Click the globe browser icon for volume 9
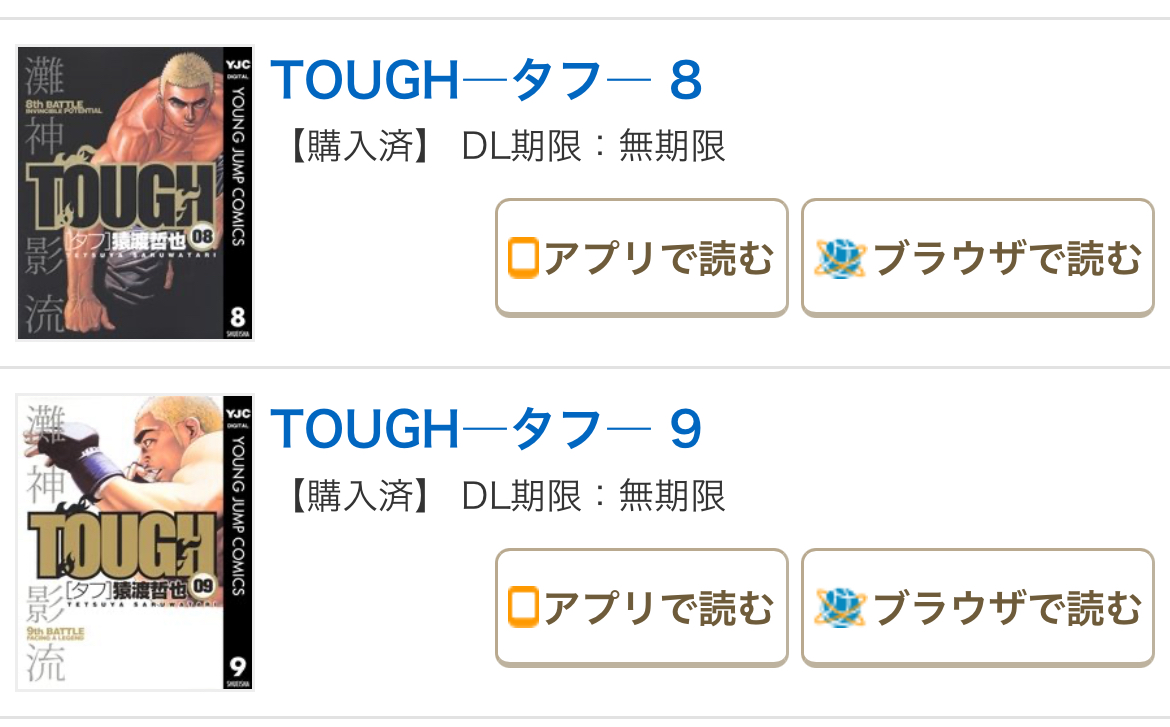The height and width of the screenshot is (727, 1170). [838, 607]
